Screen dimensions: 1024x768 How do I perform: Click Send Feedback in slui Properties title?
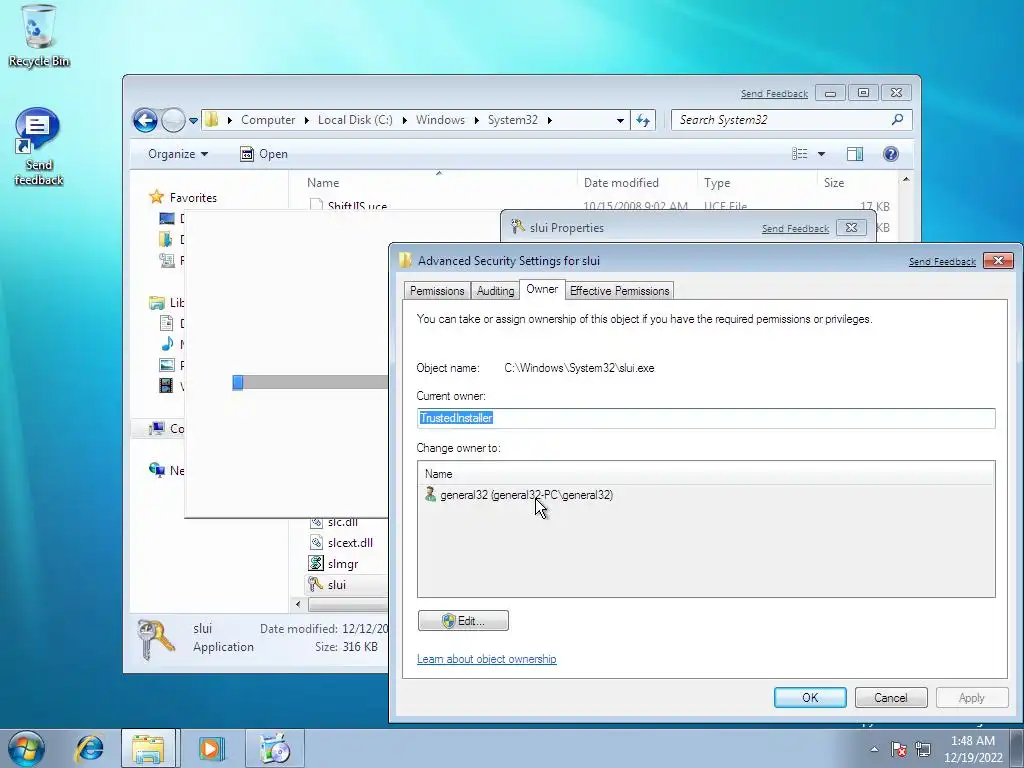point(795,229)
